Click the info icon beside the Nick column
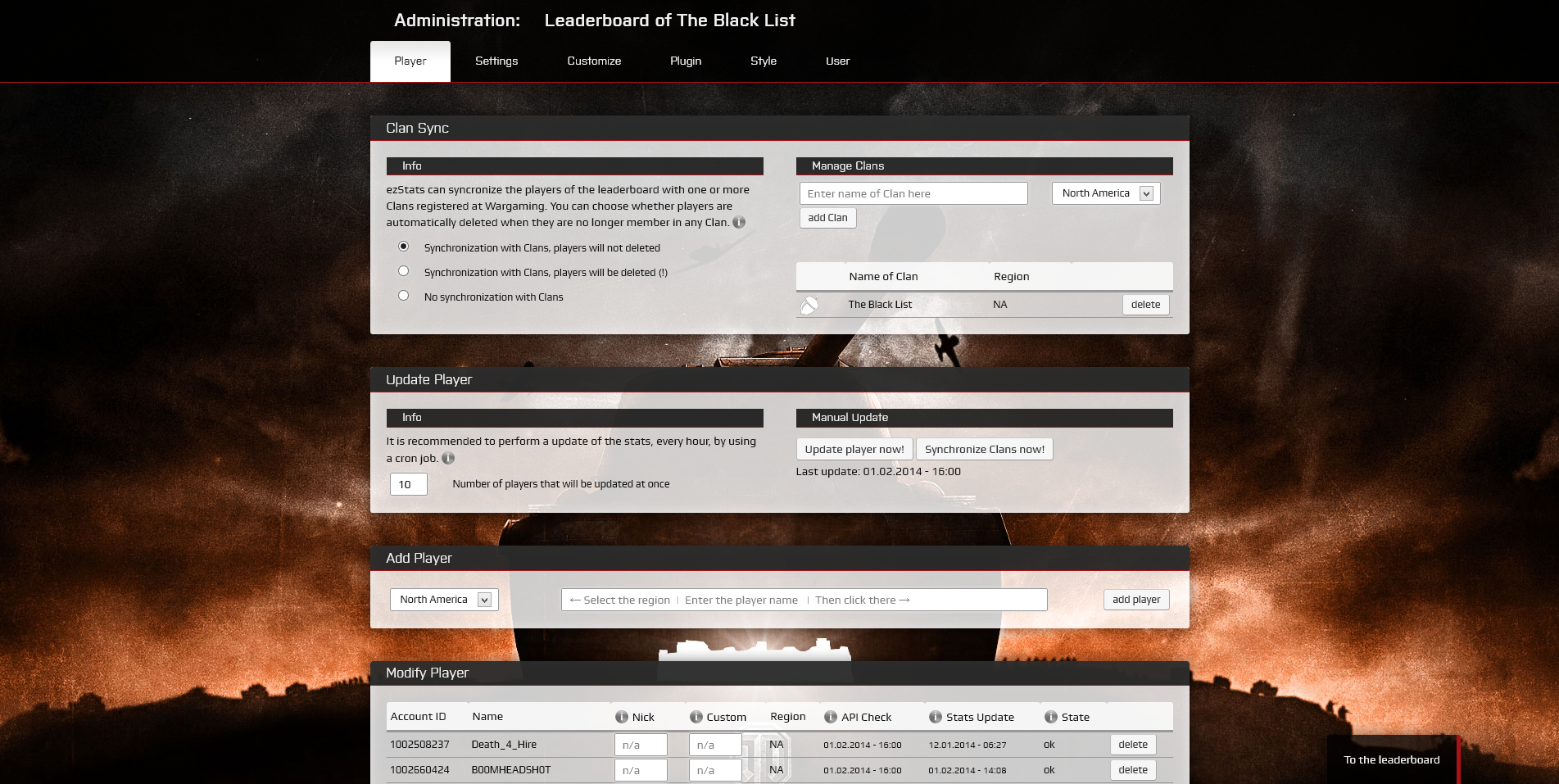This screenshot has height=784, width=1559. tap(623, 716)
